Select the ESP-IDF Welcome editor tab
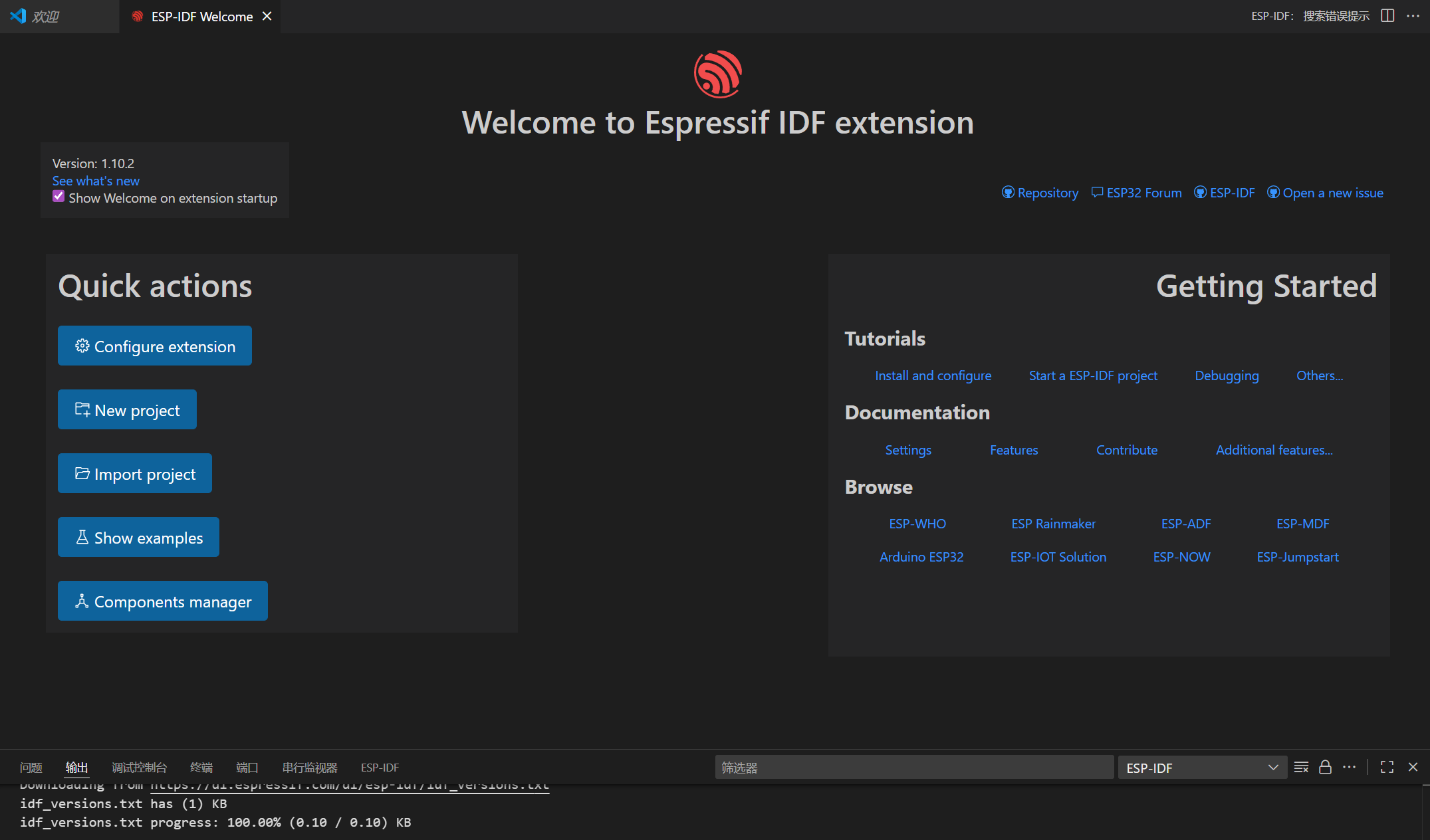This screenshot has height=840, width=1430. pyautogui.click(x=200, y=16)
